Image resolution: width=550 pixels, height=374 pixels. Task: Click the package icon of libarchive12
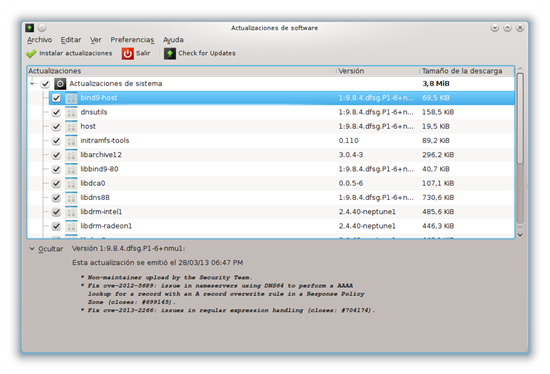(x=71, y=155)
